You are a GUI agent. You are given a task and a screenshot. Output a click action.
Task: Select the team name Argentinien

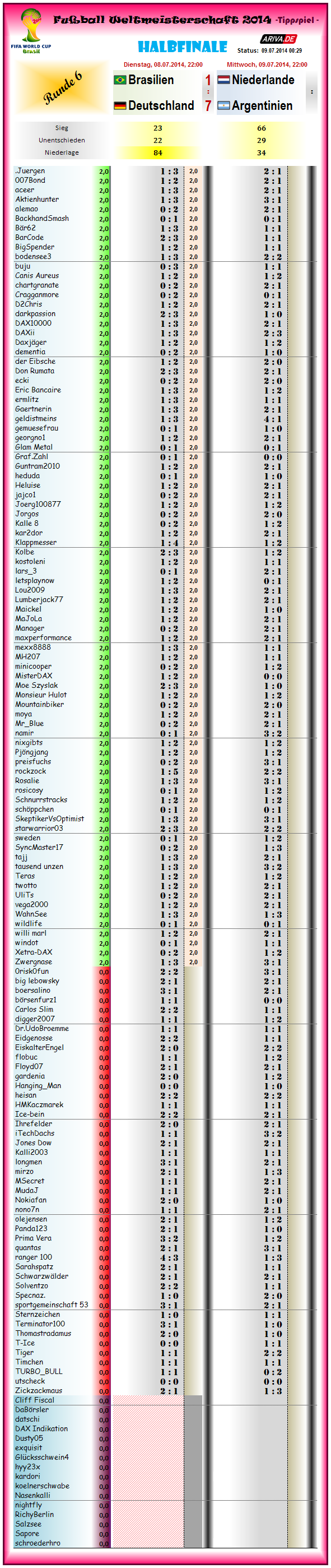tap(262, 106)
